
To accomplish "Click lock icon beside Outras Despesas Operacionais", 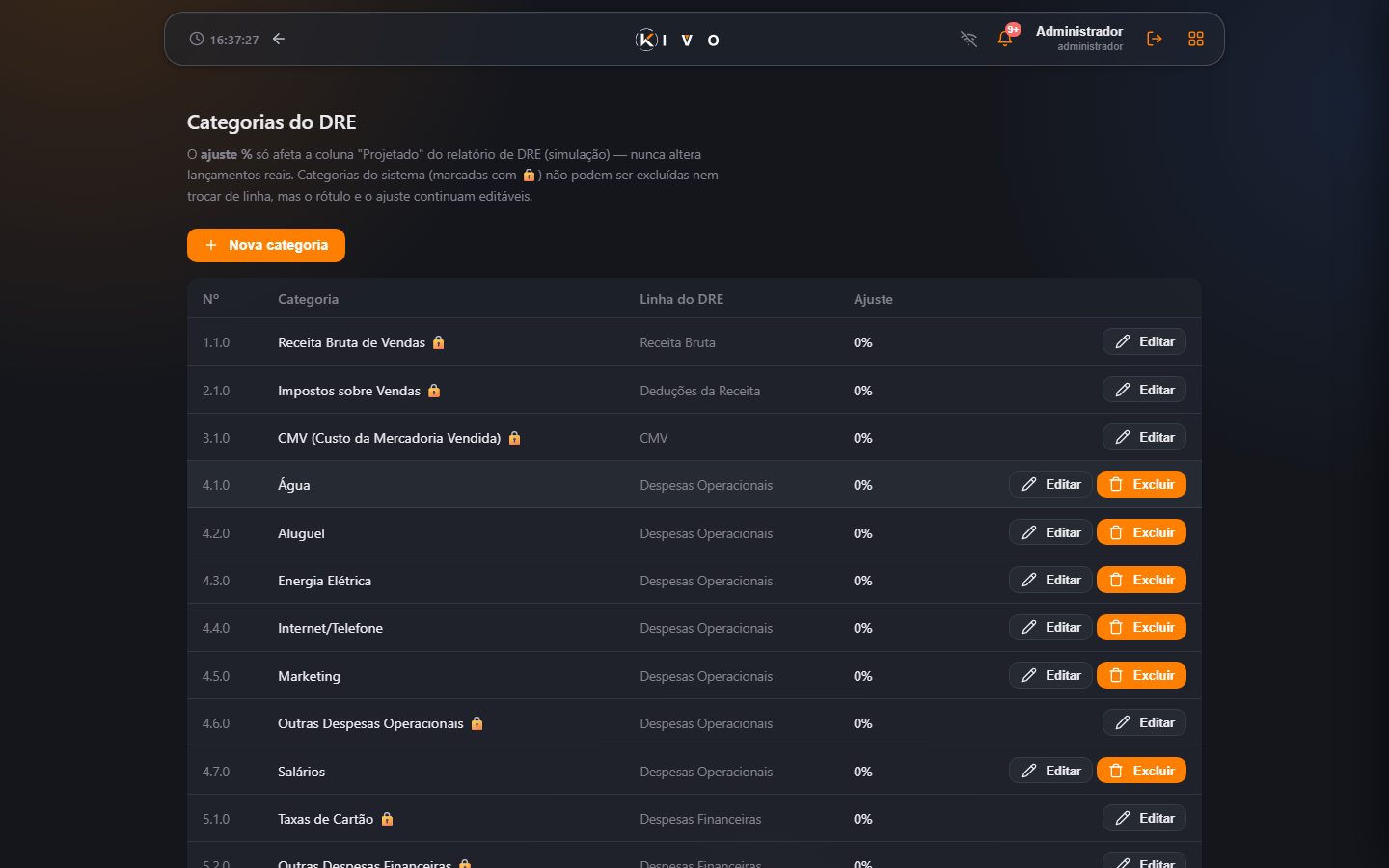I will 477,723.
